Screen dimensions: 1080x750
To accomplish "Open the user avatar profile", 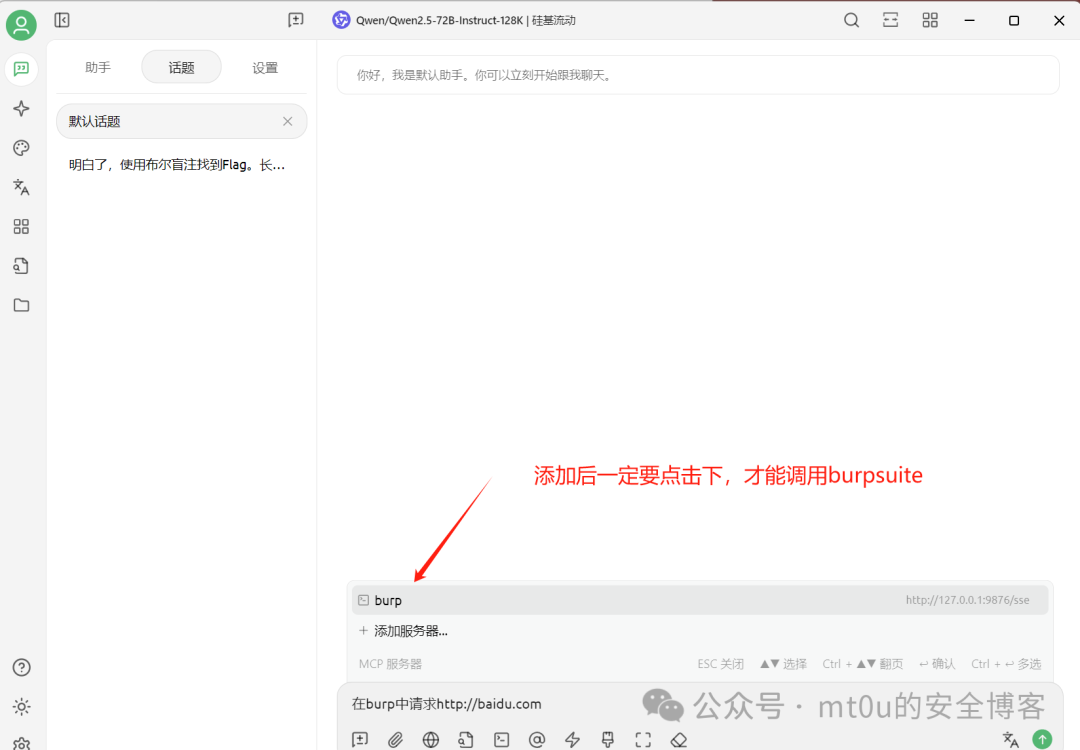I will 21,25.
